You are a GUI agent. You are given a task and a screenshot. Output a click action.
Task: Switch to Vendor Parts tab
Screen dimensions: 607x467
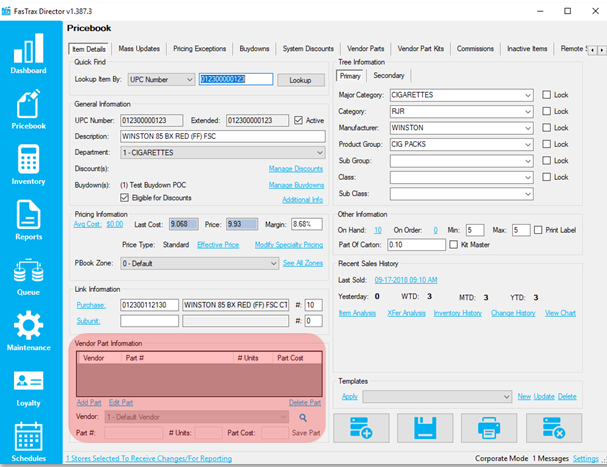(x=365, y=49)
